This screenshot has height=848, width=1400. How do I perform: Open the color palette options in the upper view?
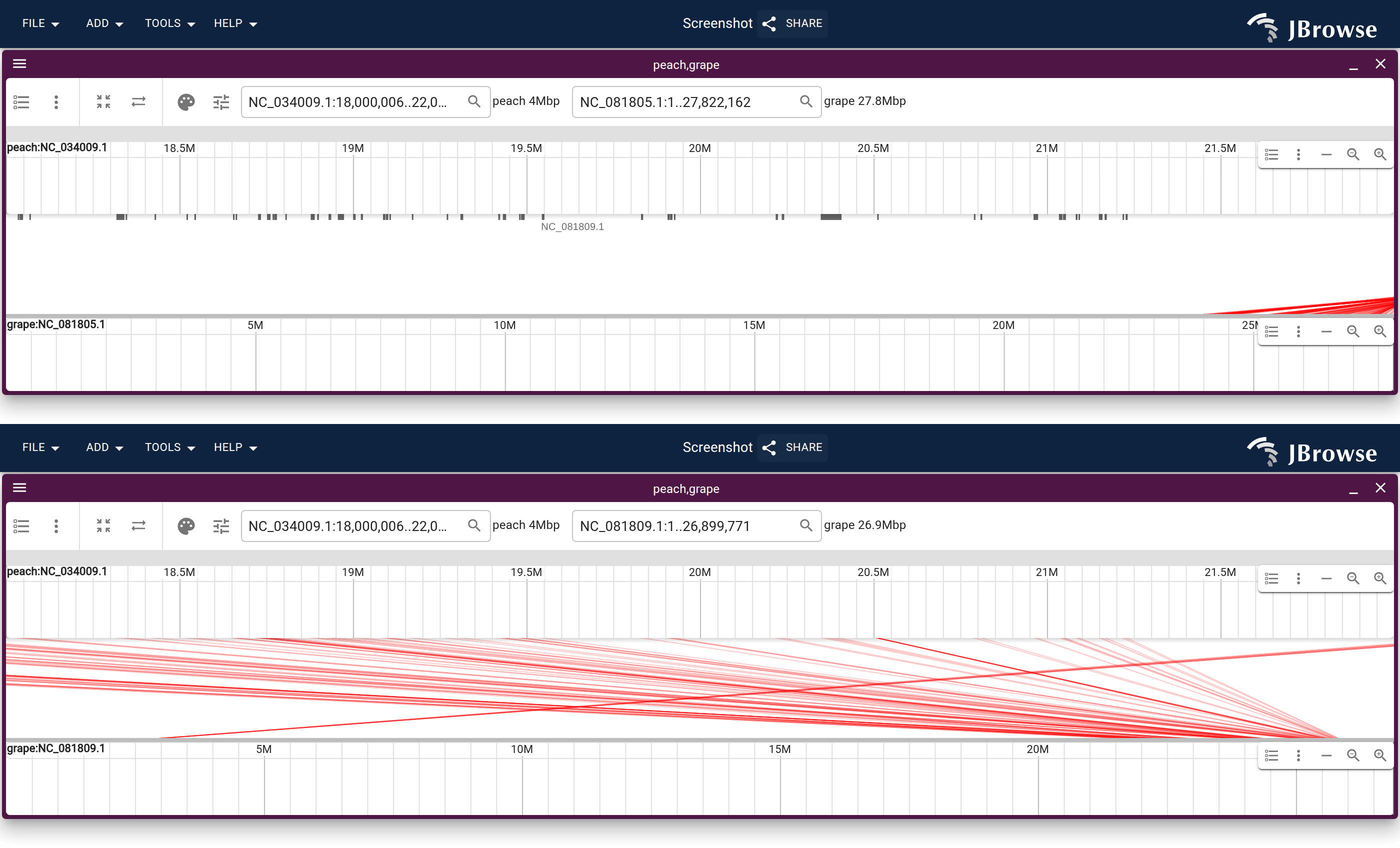pos(186,101)
